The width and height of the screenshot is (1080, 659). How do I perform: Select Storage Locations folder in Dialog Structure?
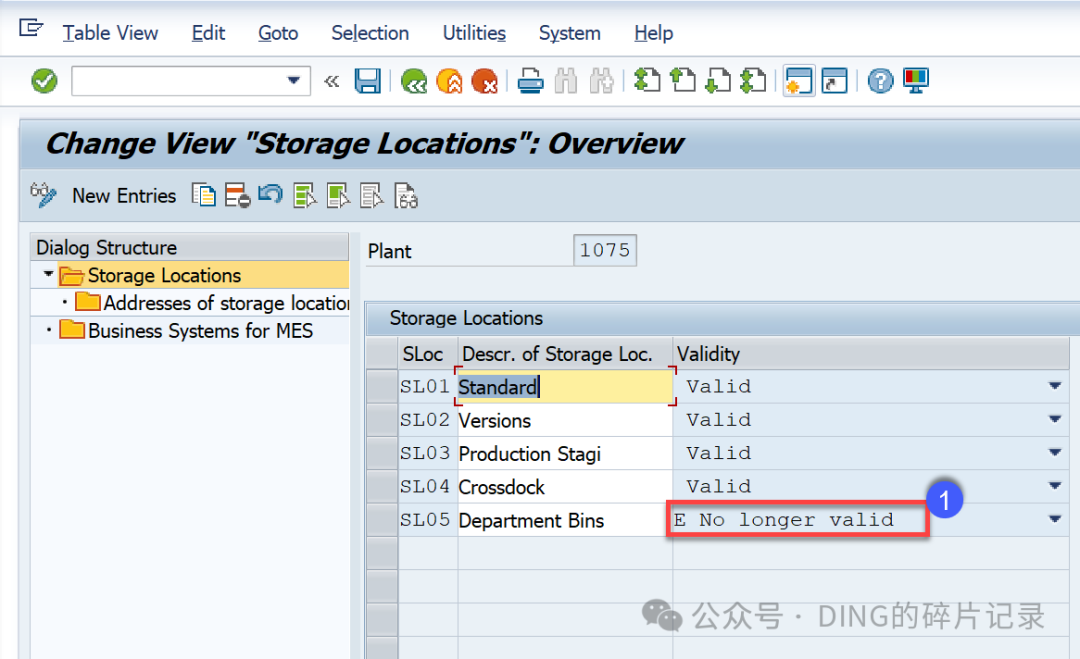(164, 275)
